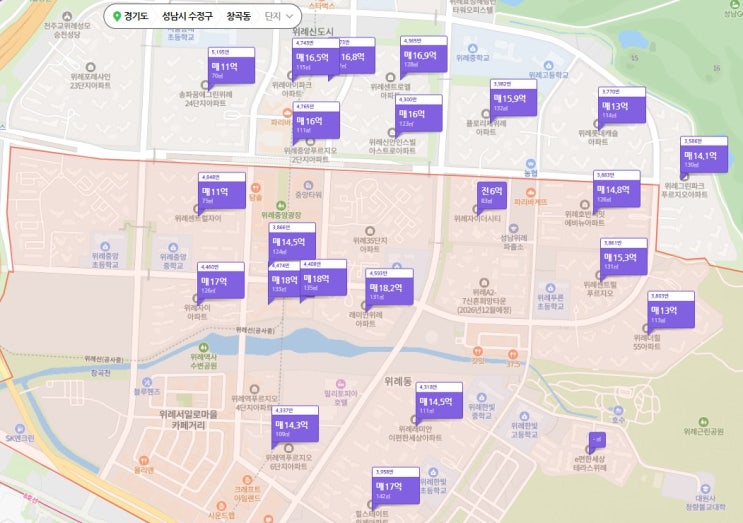Screen dimensions: 743x523
Task: Click the 농협 bank icon
Action: (531, 164)
